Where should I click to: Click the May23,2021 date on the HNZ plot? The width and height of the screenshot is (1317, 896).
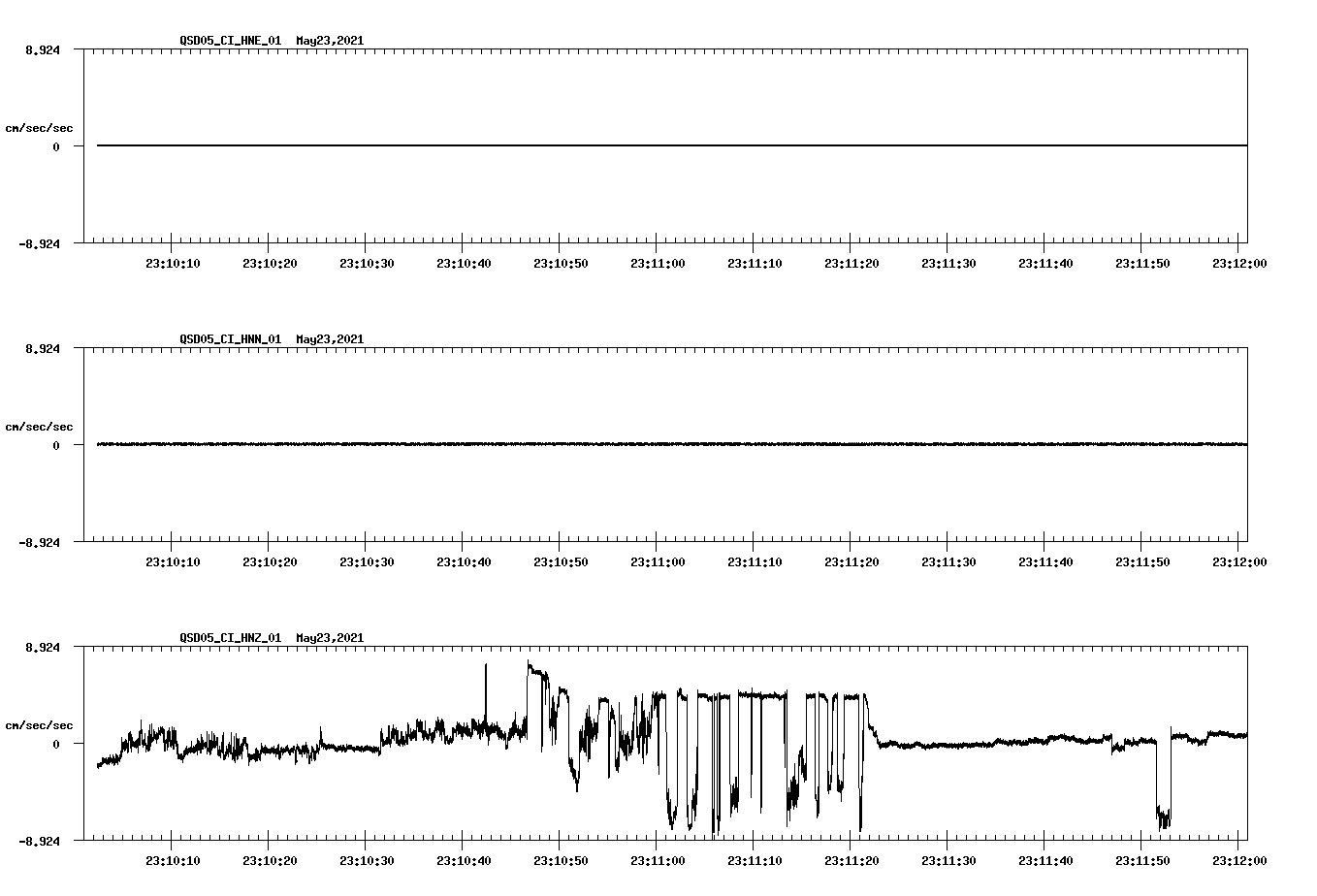click(x=329, y=638)
